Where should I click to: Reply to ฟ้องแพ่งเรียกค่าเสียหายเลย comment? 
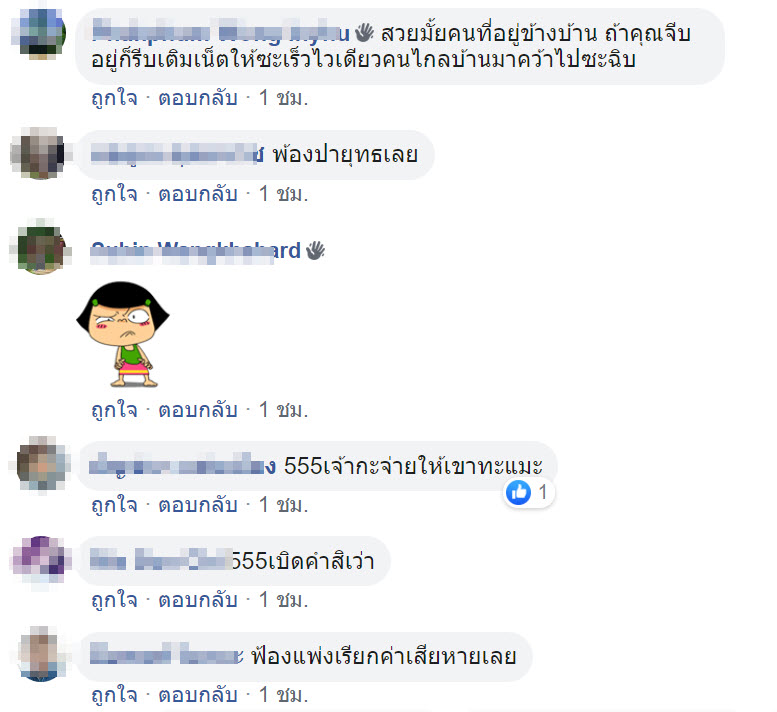click(x=198, y=695)
